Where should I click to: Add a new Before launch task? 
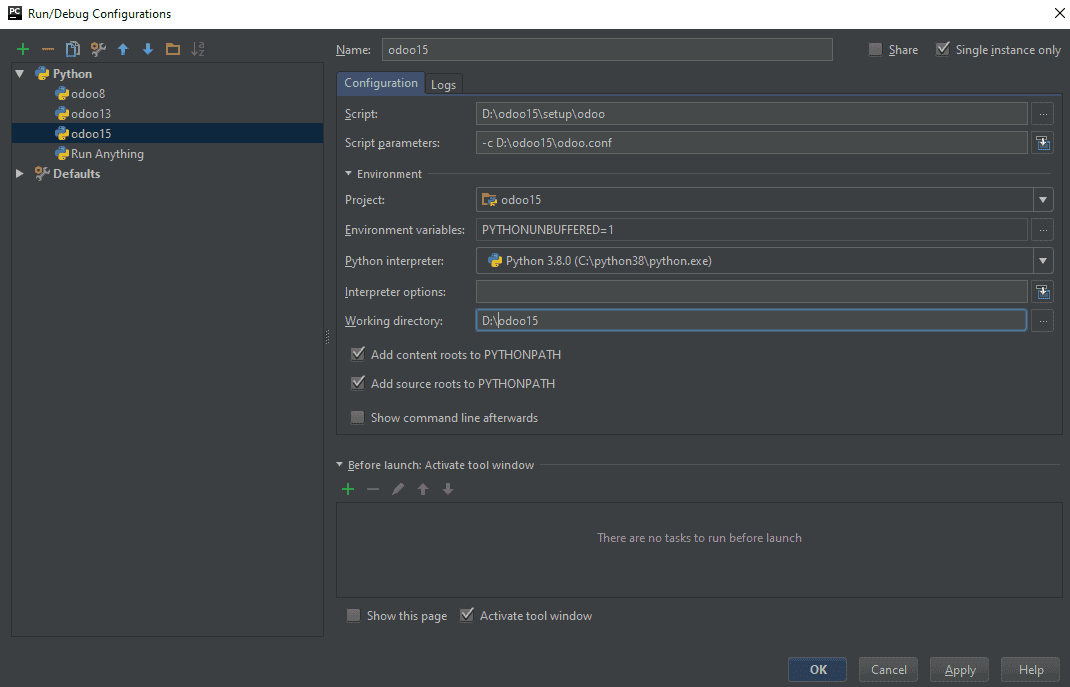click(348, 489)
